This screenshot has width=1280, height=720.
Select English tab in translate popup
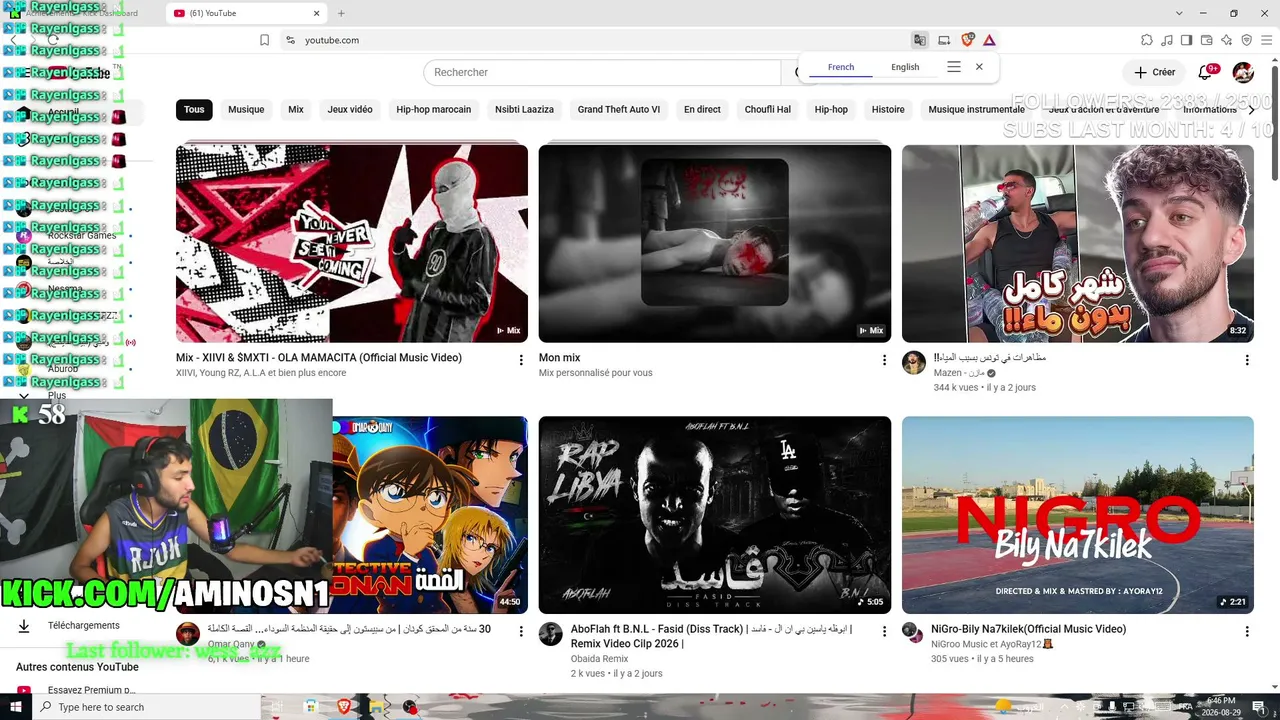(x=905, y=67)
